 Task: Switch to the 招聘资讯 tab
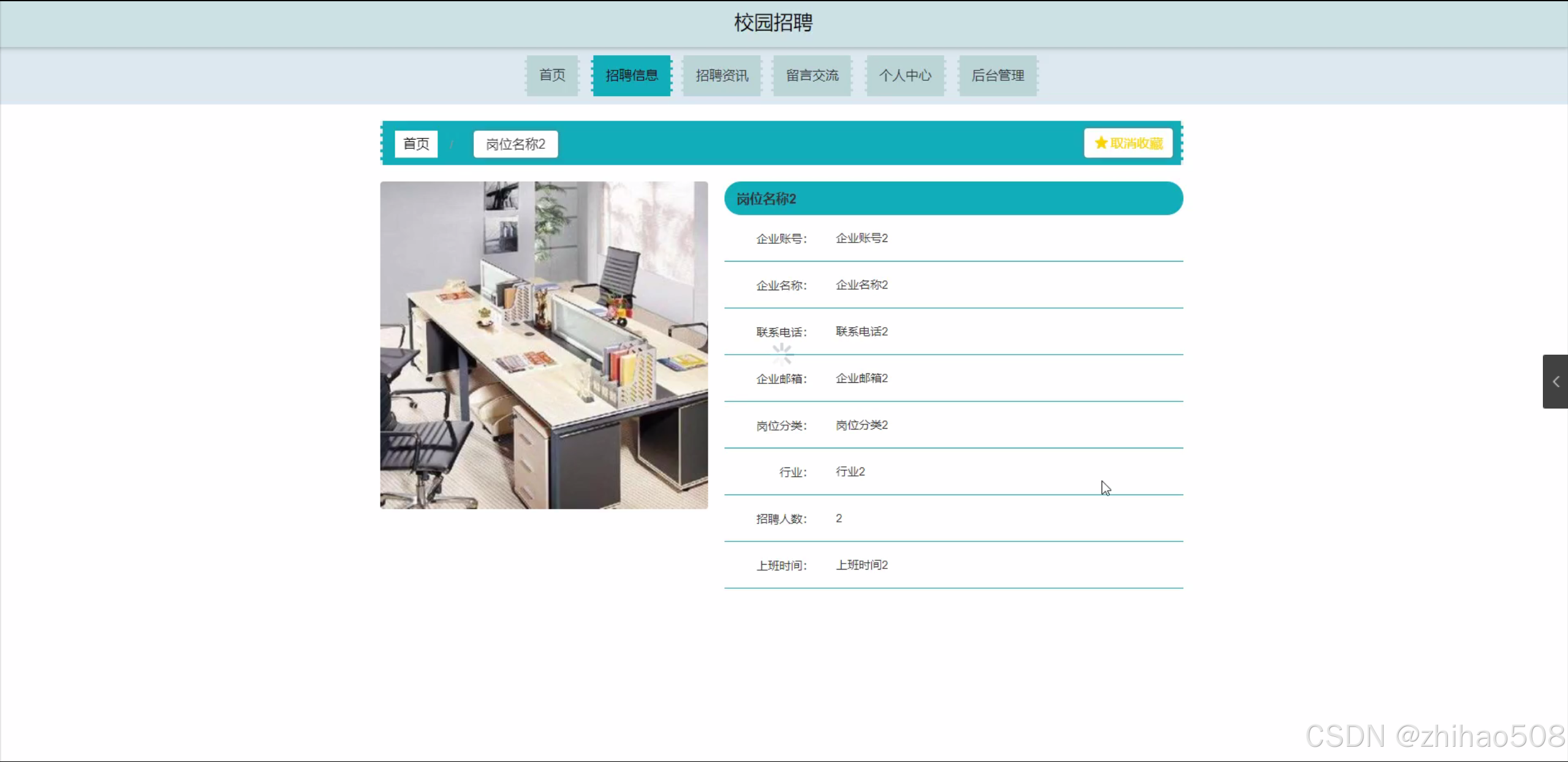(x=722, y=75)
